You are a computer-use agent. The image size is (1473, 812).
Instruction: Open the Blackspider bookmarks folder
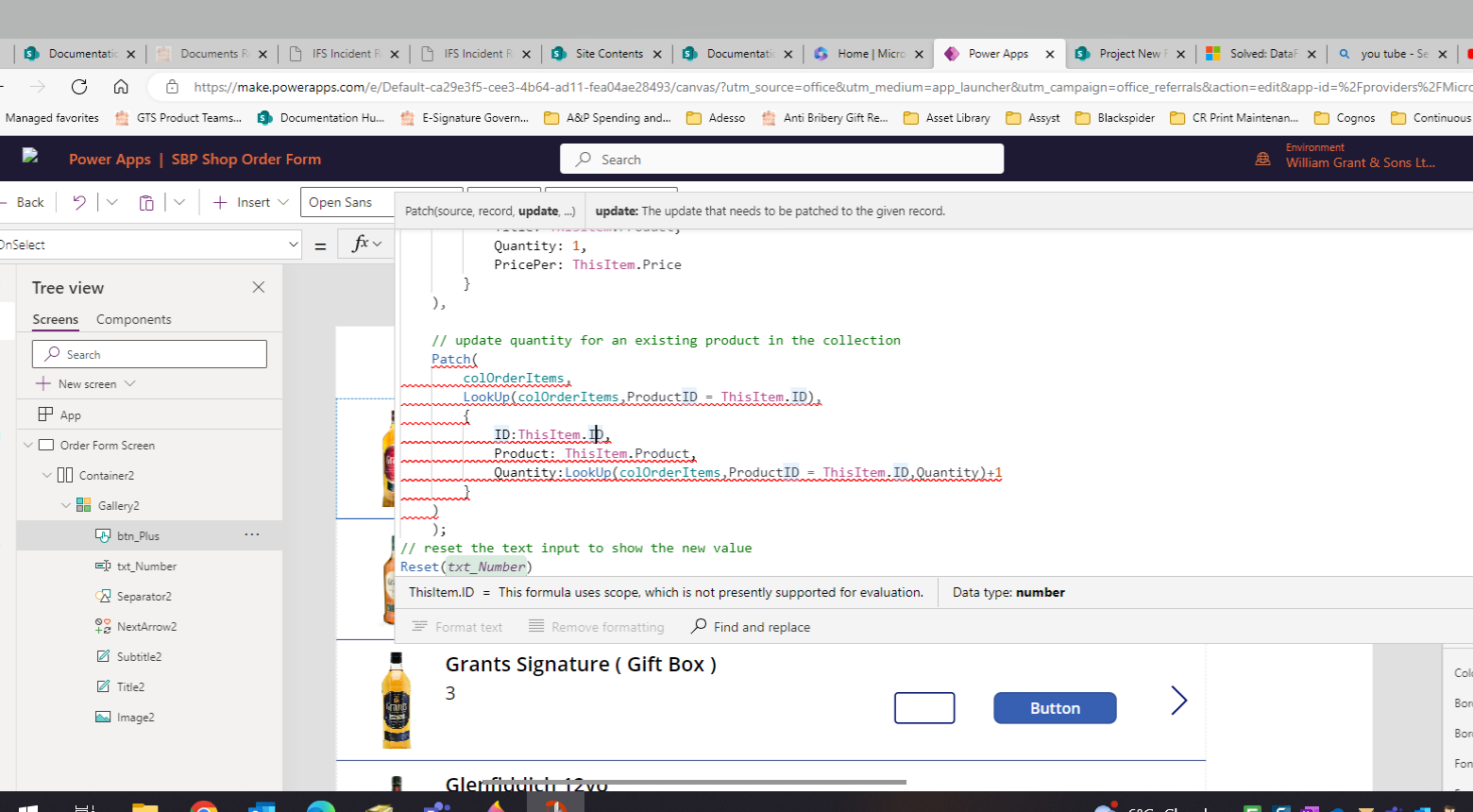point(1115,118)
